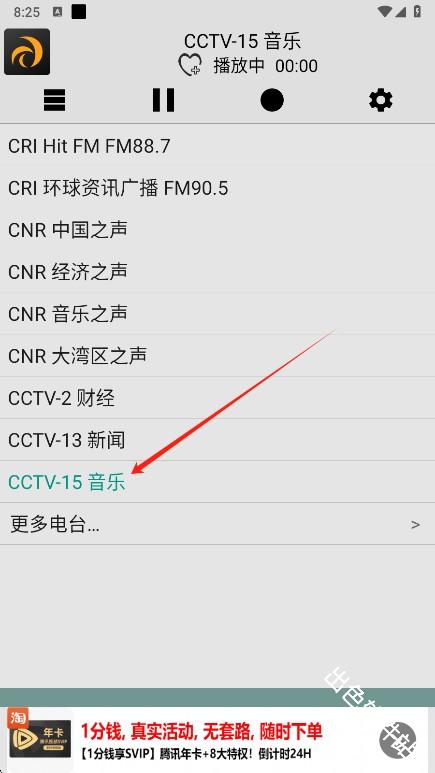Choose CNR 中国之声 station
Image resolution: width=435 pixels, height=773 pixels.
(218, 230)
